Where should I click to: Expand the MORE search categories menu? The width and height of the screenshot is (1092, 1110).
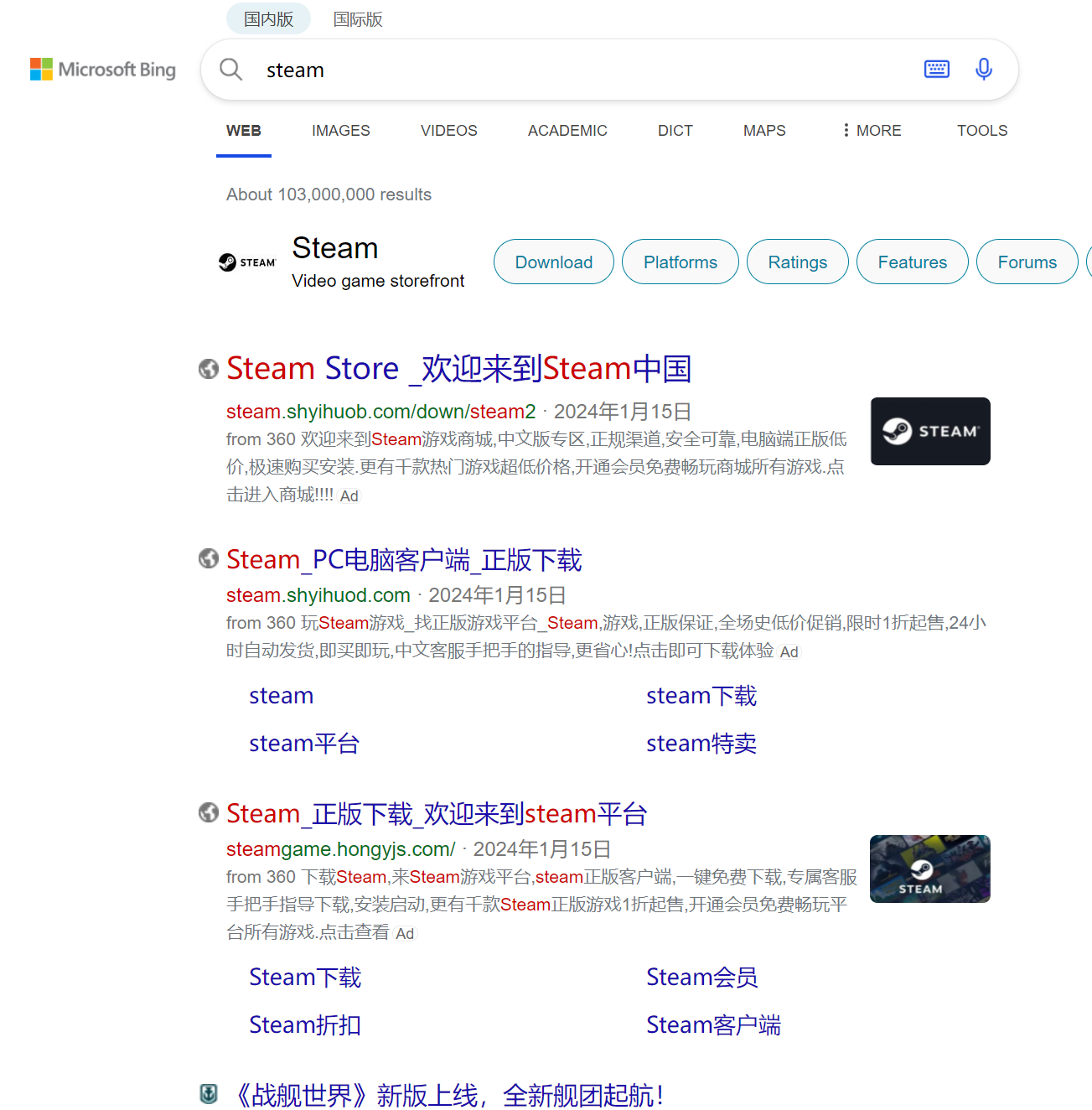[x=872, y=131]
